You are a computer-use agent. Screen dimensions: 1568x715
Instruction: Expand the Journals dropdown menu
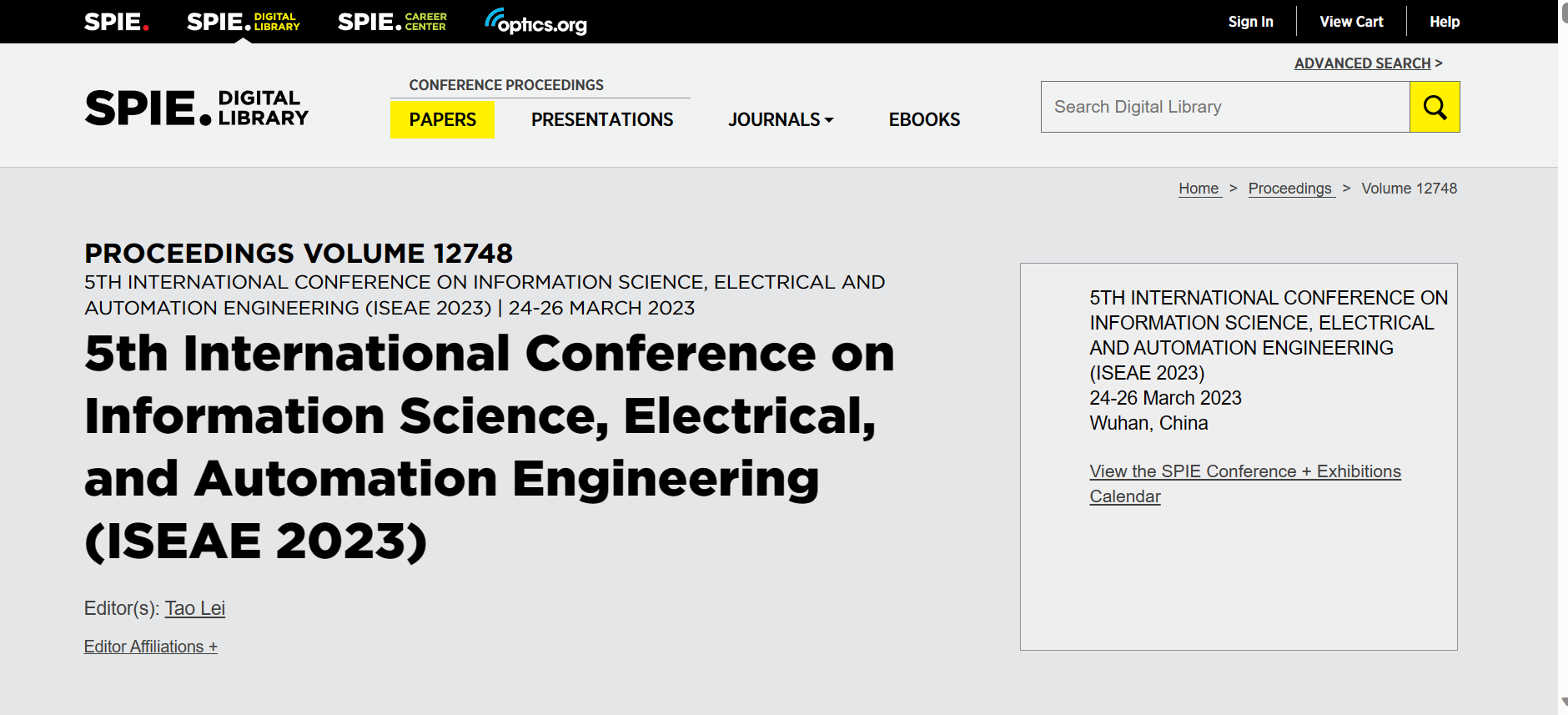(781, 119)
